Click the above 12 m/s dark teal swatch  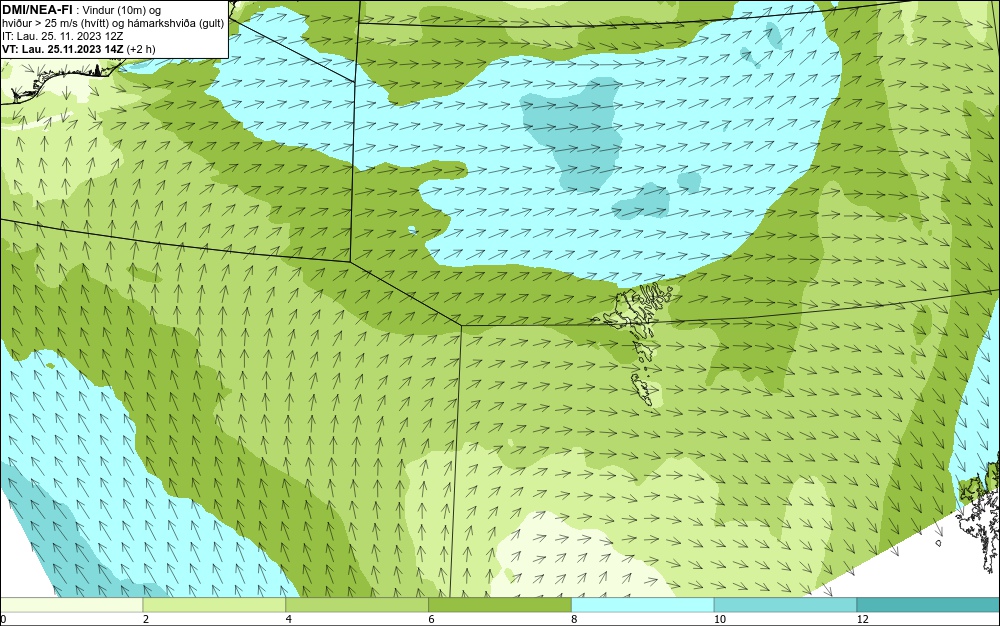(928, 605)
